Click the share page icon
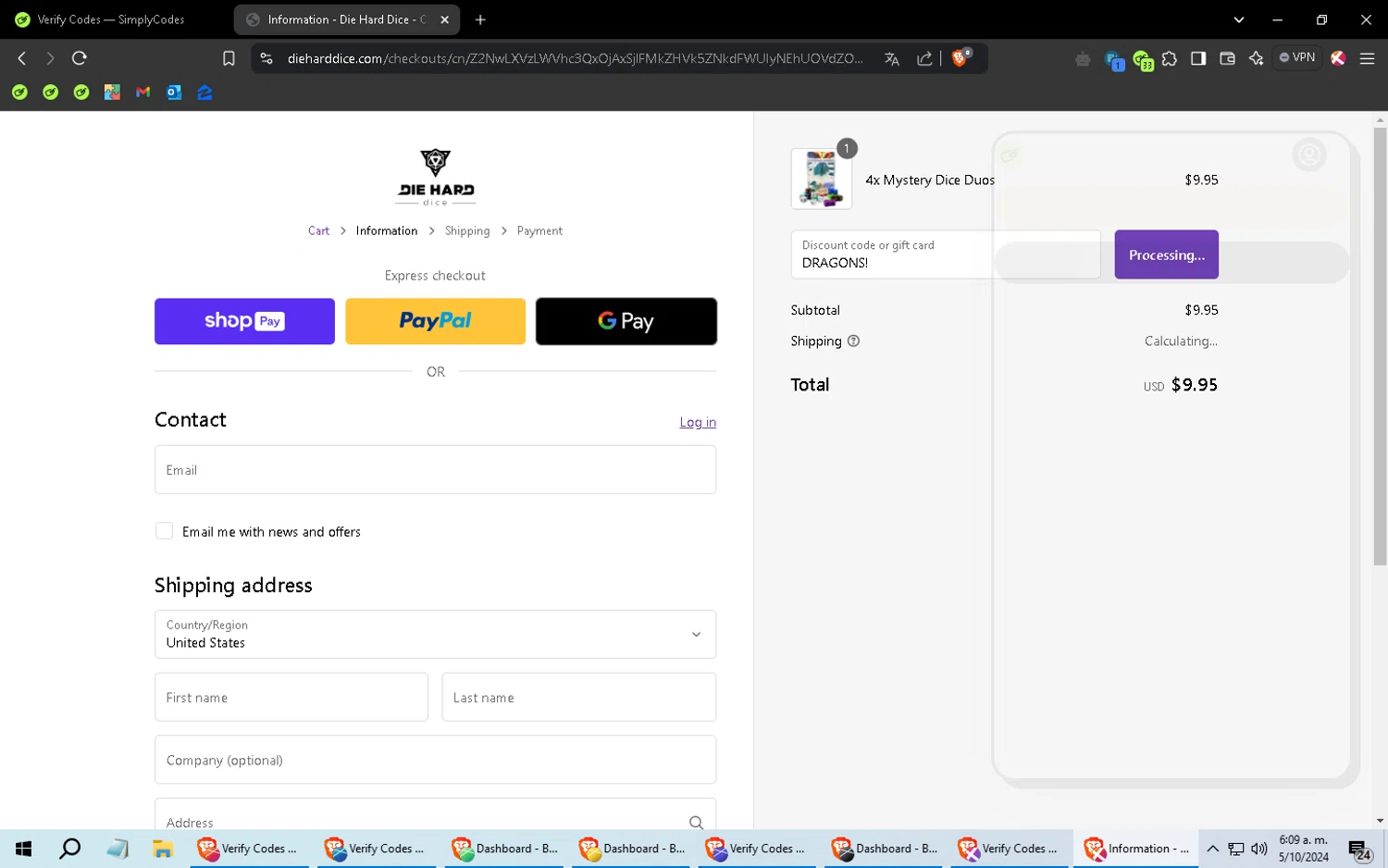1388x868 pixels. [x=924, y=58]
